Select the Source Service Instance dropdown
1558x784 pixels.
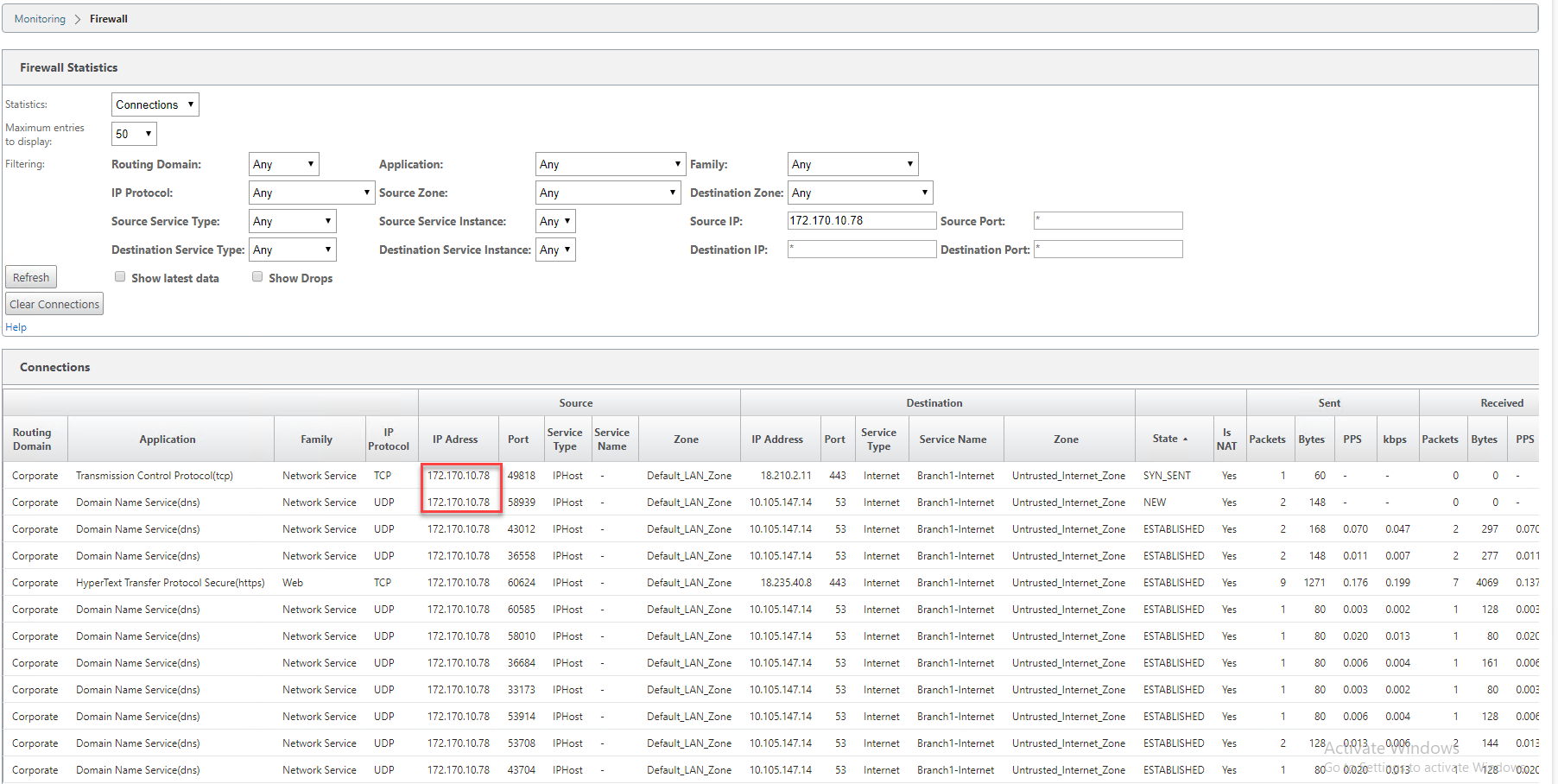555,221
